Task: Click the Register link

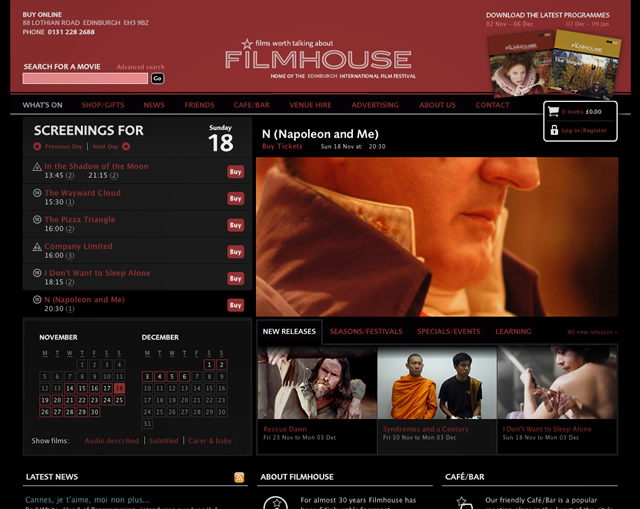Action: point(595,131)
